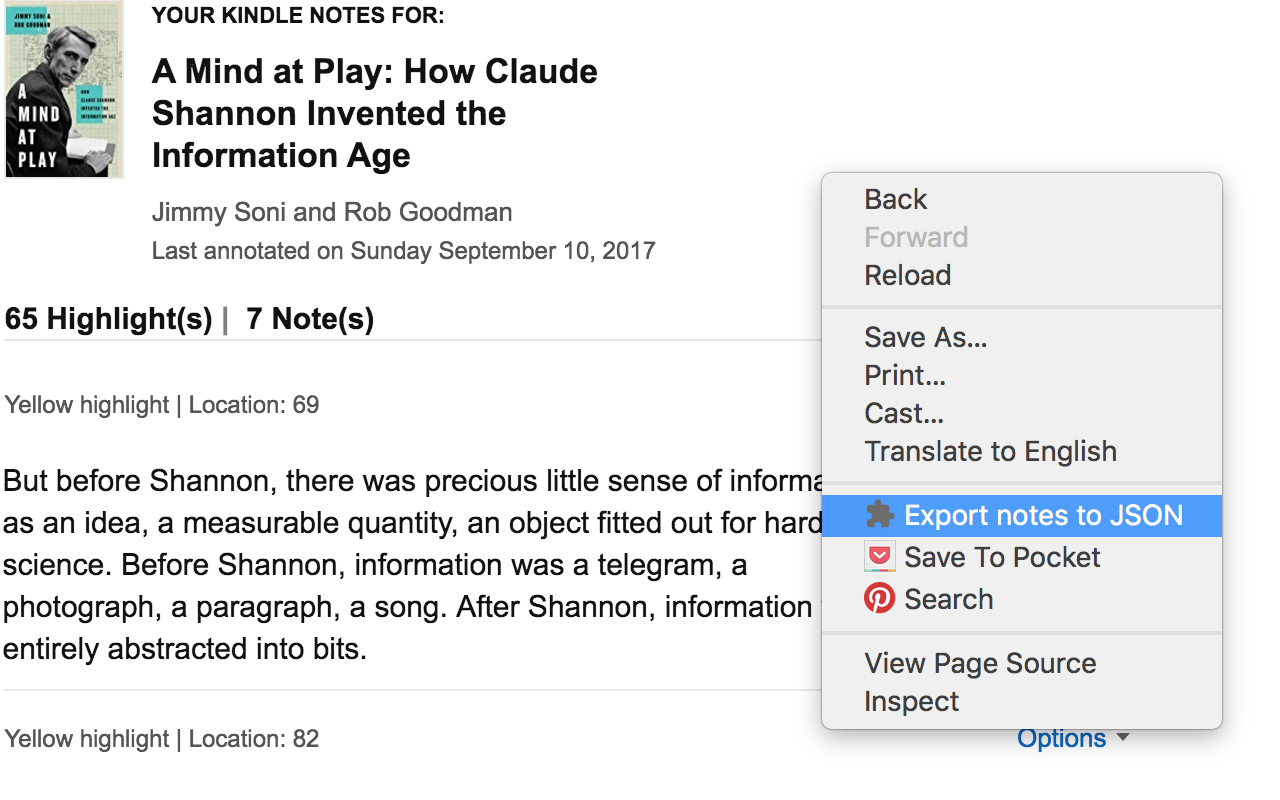This screenshot has width=1280, height=800.
Task: Choose Reload from the context menu
Action: click(908, 275)
